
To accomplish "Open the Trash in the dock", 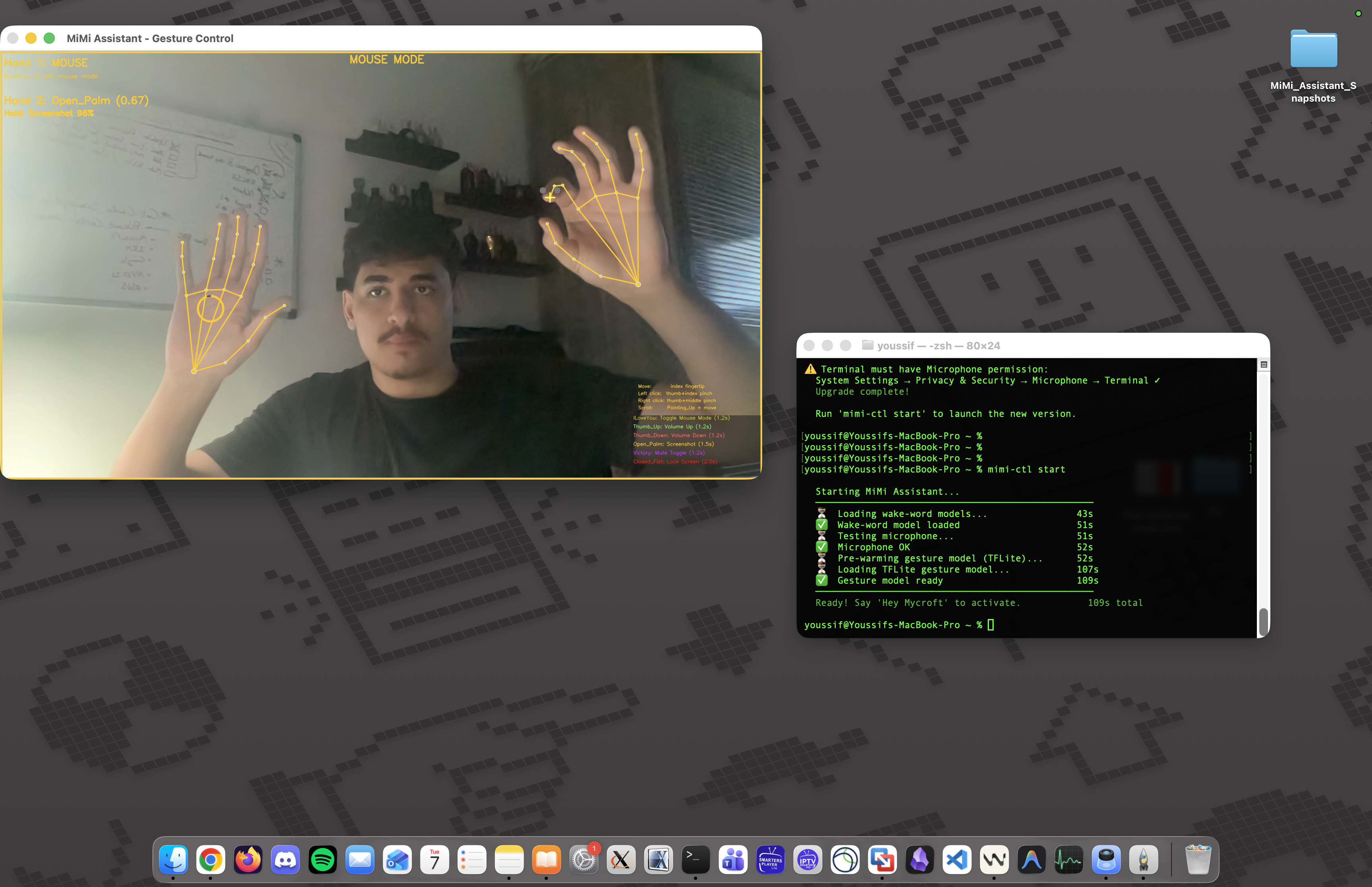I will (x=1198, y=860).
